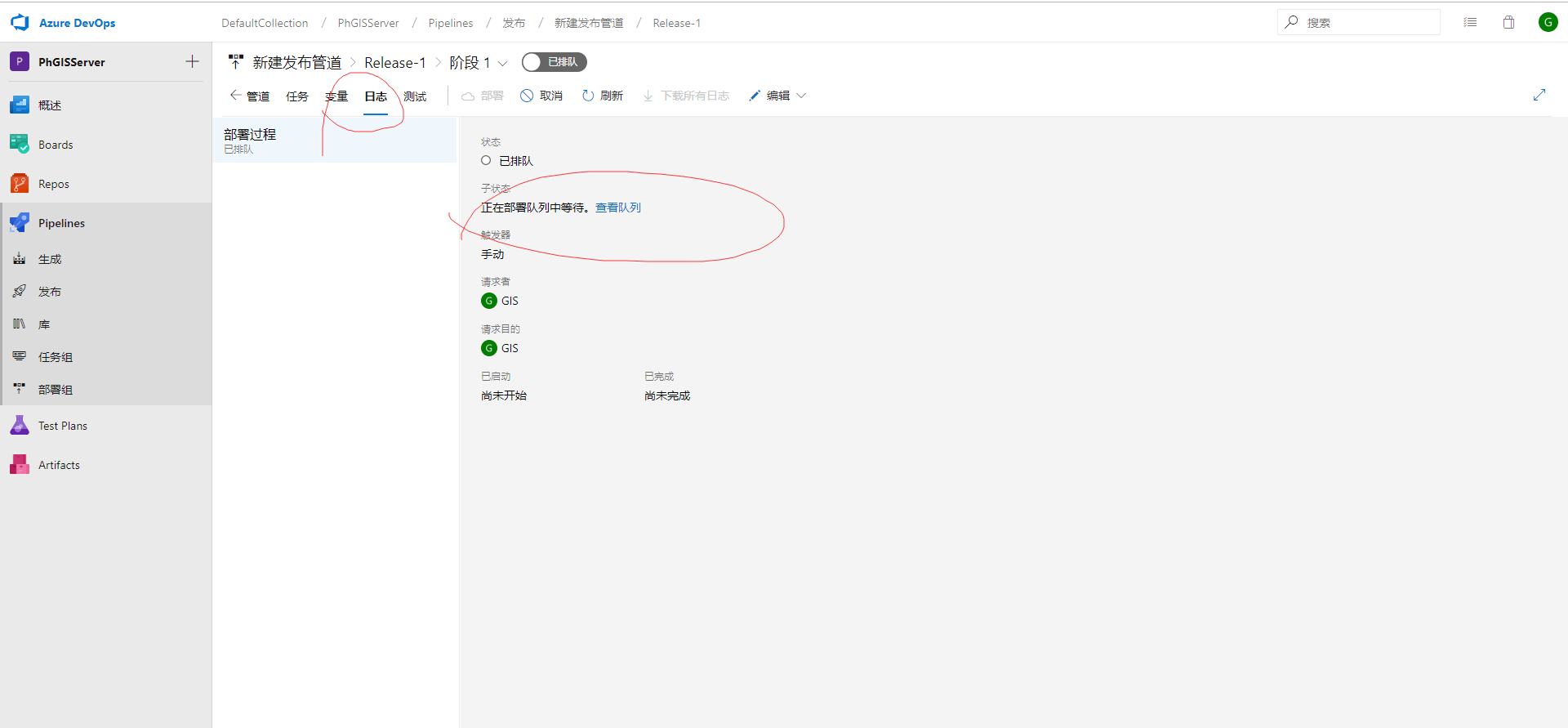Viewport: 1568px width, 728px height.
Task: Open Repos from the sidebar
Action: [x=53, y=184]
